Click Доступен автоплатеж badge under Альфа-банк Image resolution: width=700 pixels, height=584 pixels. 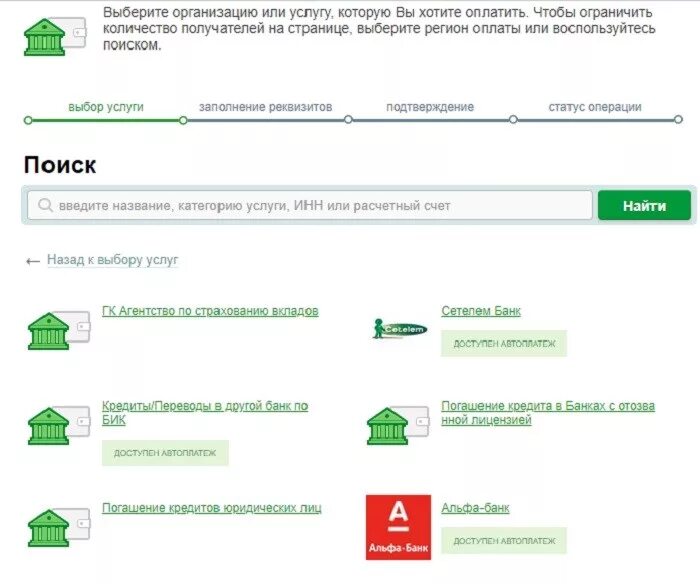(x=504, y=541)
